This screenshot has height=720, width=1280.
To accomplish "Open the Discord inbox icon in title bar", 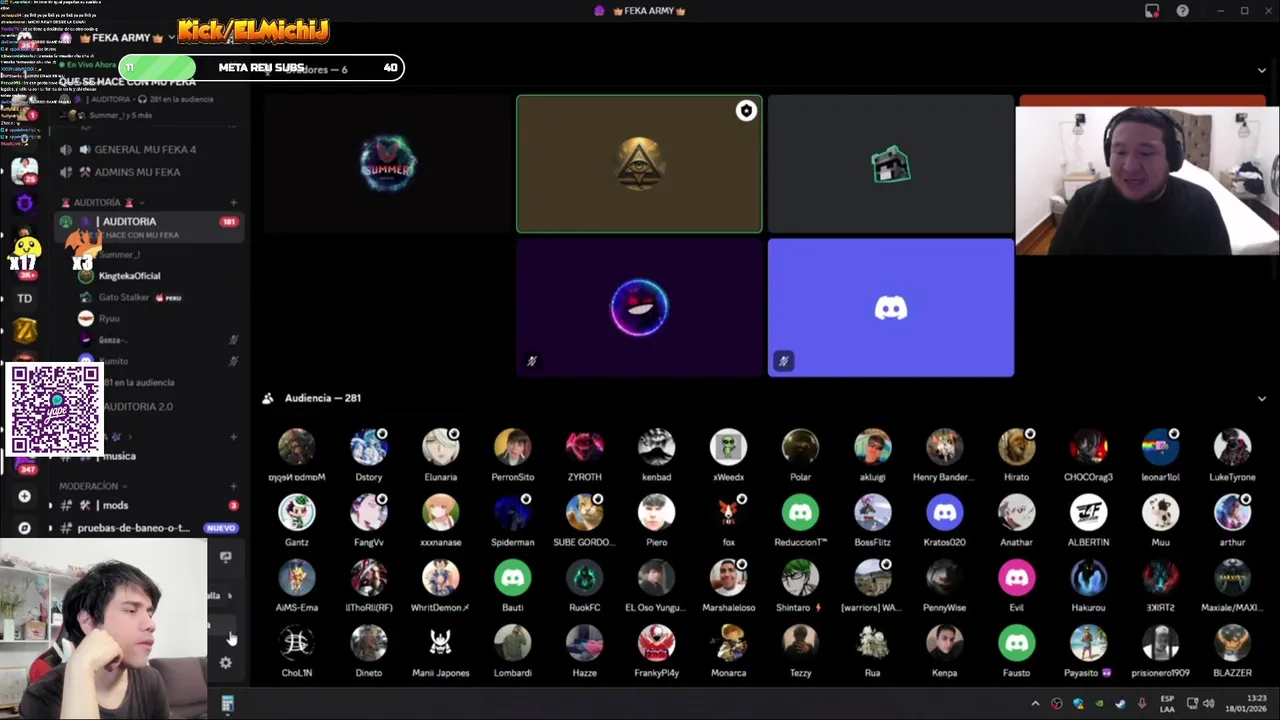I will pos(1152,11).
